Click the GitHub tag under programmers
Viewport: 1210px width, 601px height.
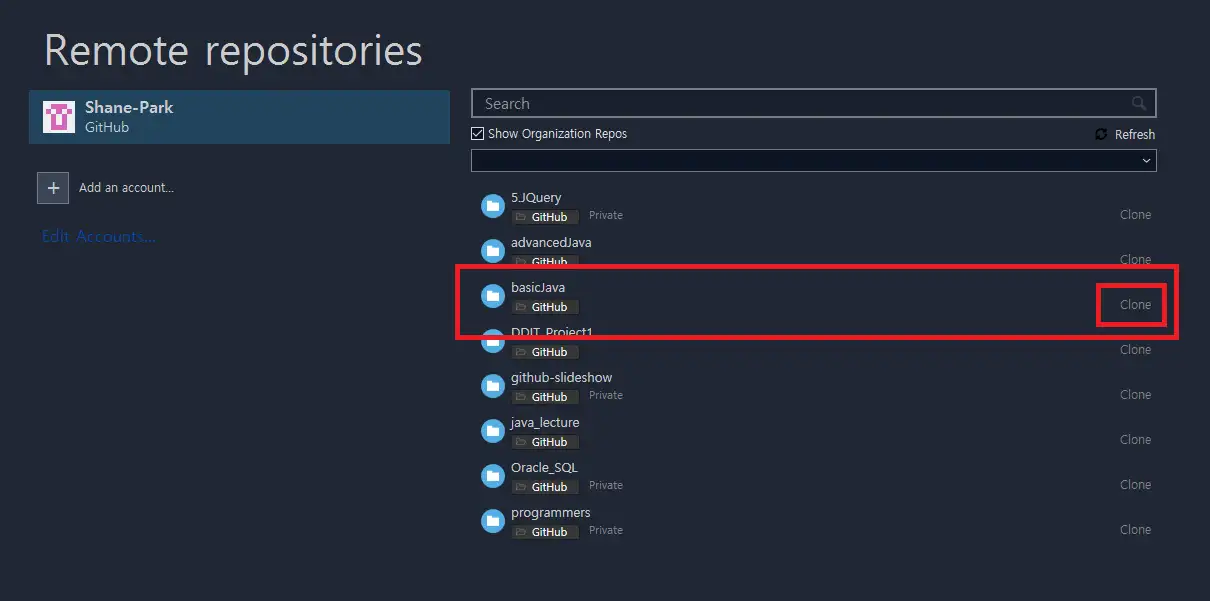tap(545, 531)
